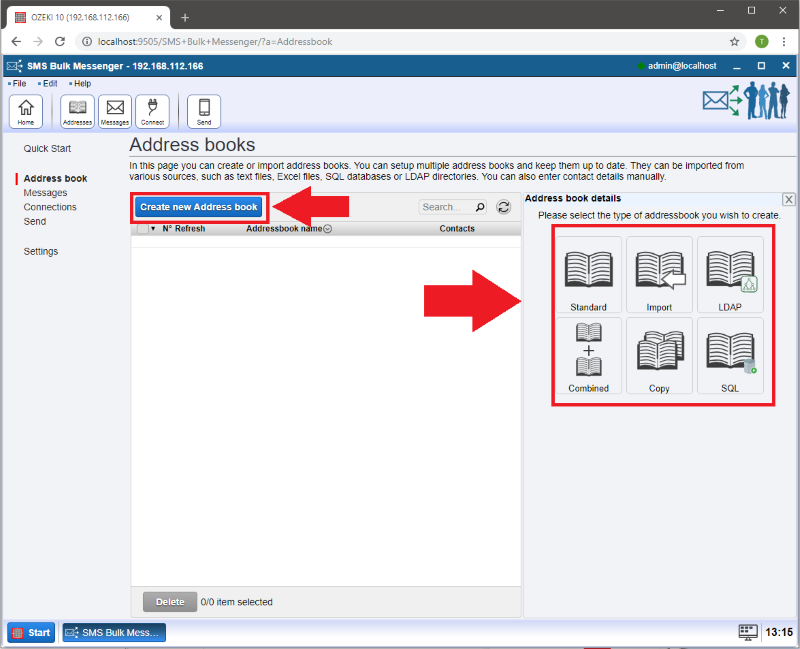This screenshot has width=800, height=649.
Task: Click Create new Address book button
Action: click(x=199, y=207)
